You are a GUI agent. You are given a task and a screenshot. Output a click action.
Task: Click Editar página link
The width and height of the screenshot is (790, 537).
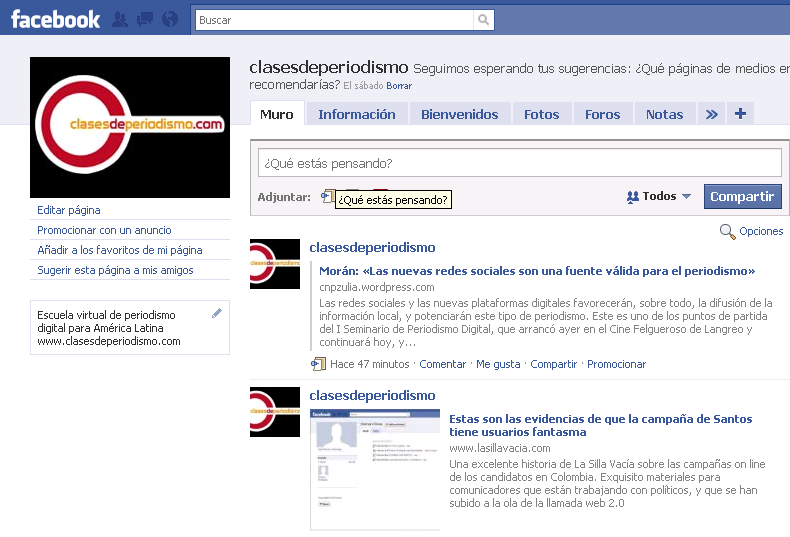[x=69, y=210]
